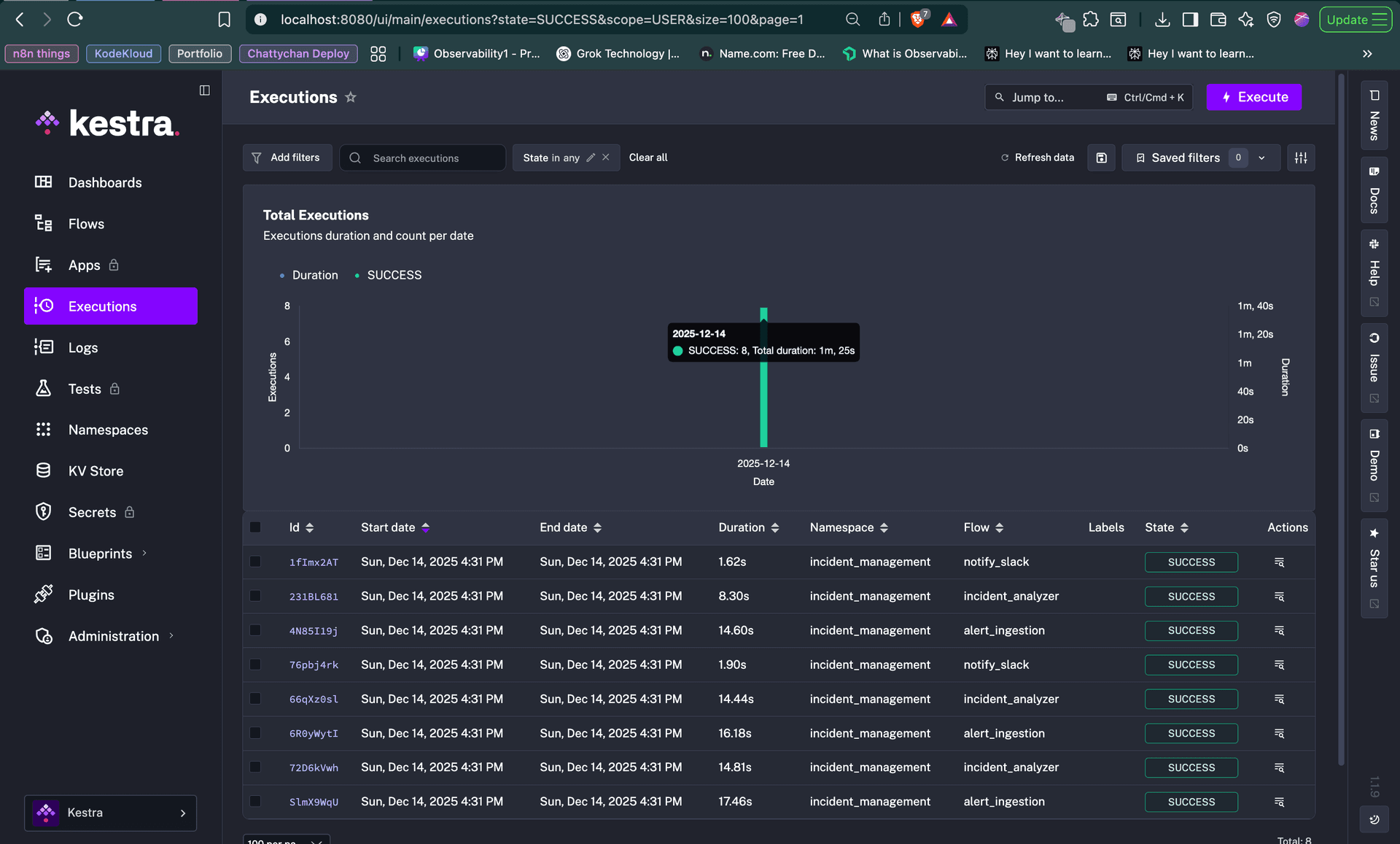Image resolution: width=1400 pixels, height=844 pixels.
Task: Expand the Saved filters dropdown
Action: pos(1261,158)
